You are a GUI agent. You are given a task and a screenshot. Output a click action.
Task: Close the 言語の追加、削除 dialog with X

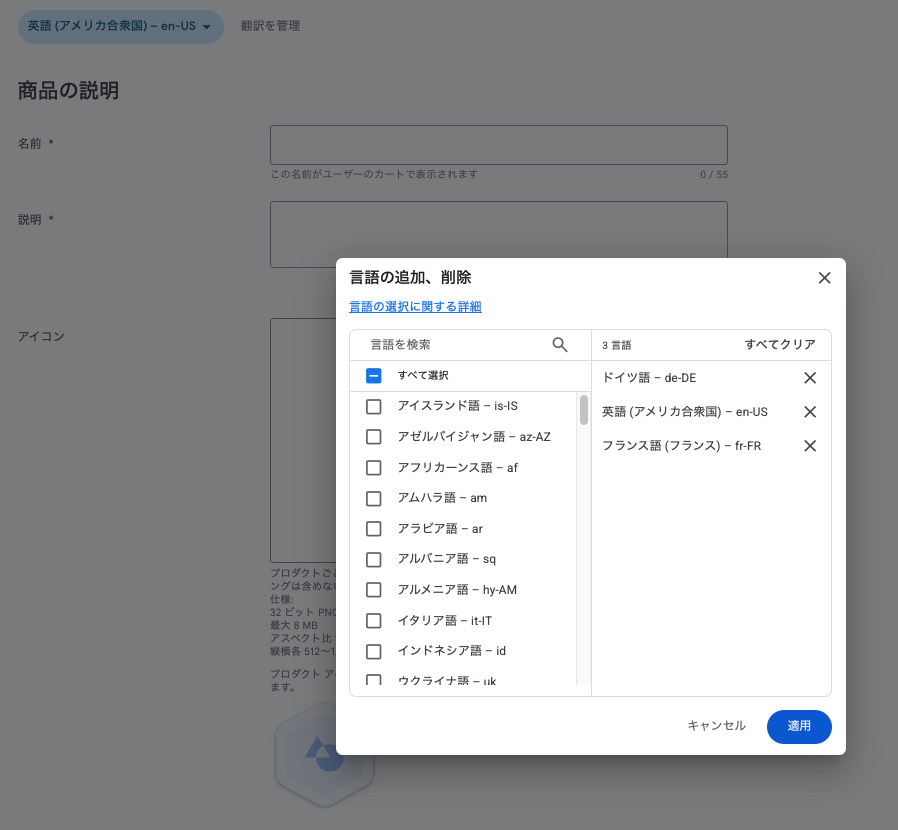coord(824,278)
